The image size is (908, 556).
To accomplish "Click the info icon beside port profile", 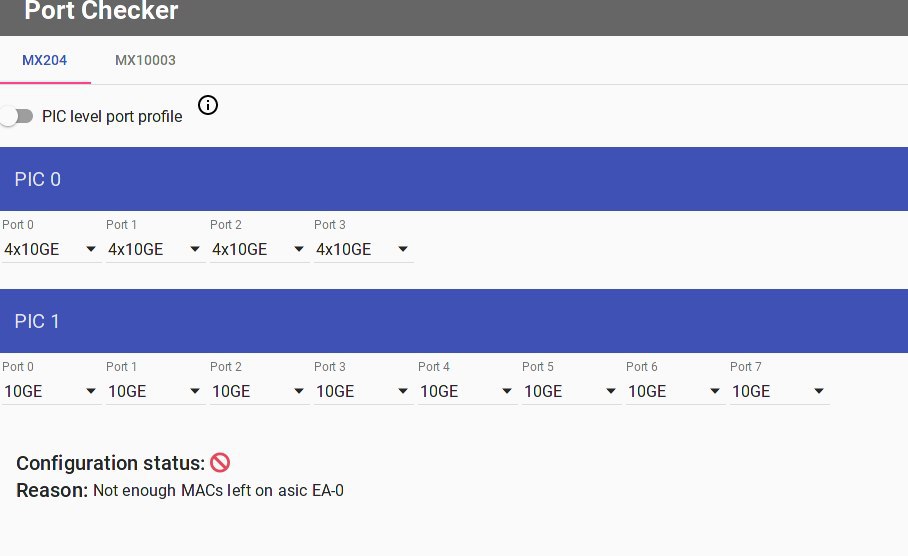I will click(x=208, y=105).
